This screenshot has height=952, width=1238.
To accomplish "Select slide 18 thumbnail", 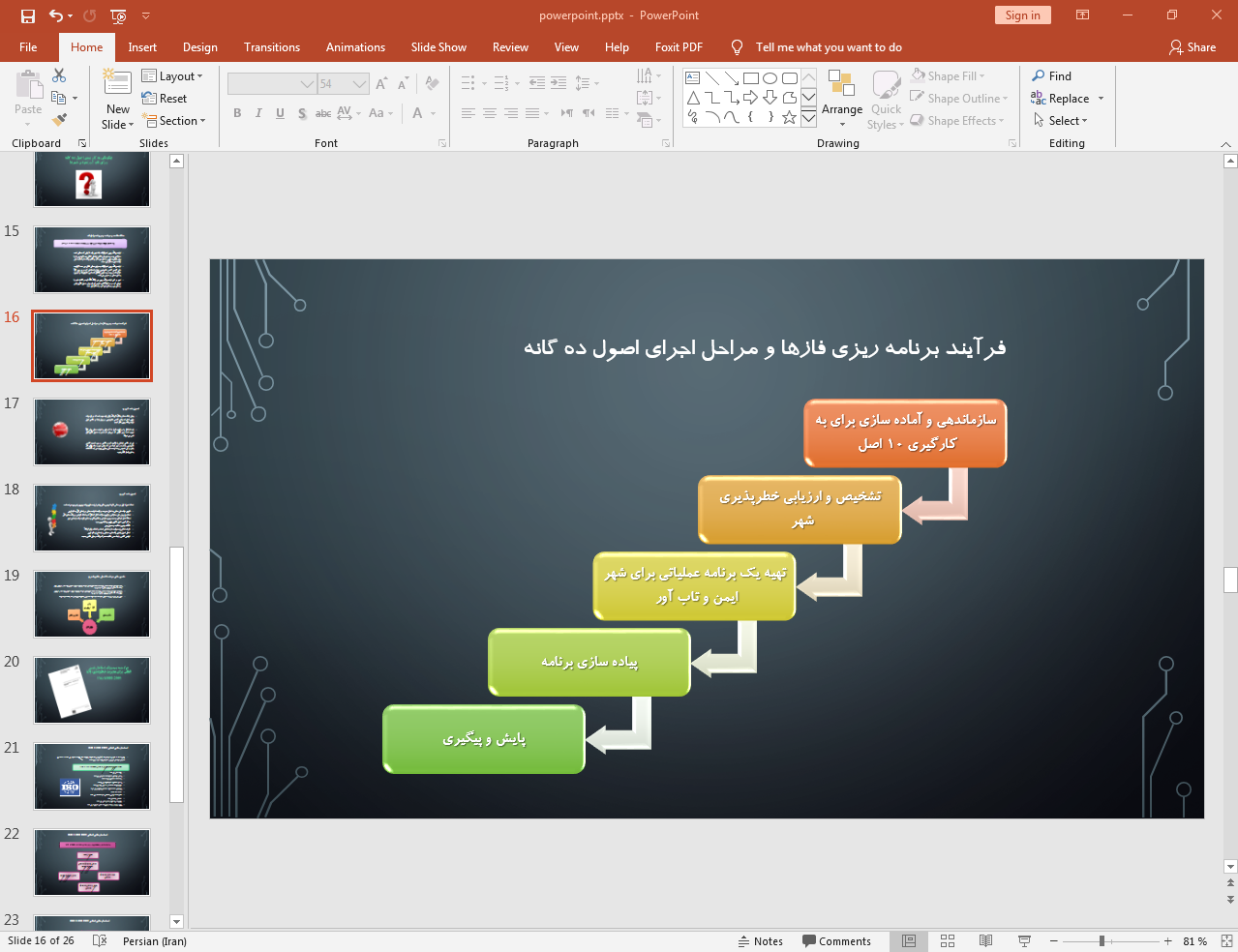I will (x=92, y=519).
